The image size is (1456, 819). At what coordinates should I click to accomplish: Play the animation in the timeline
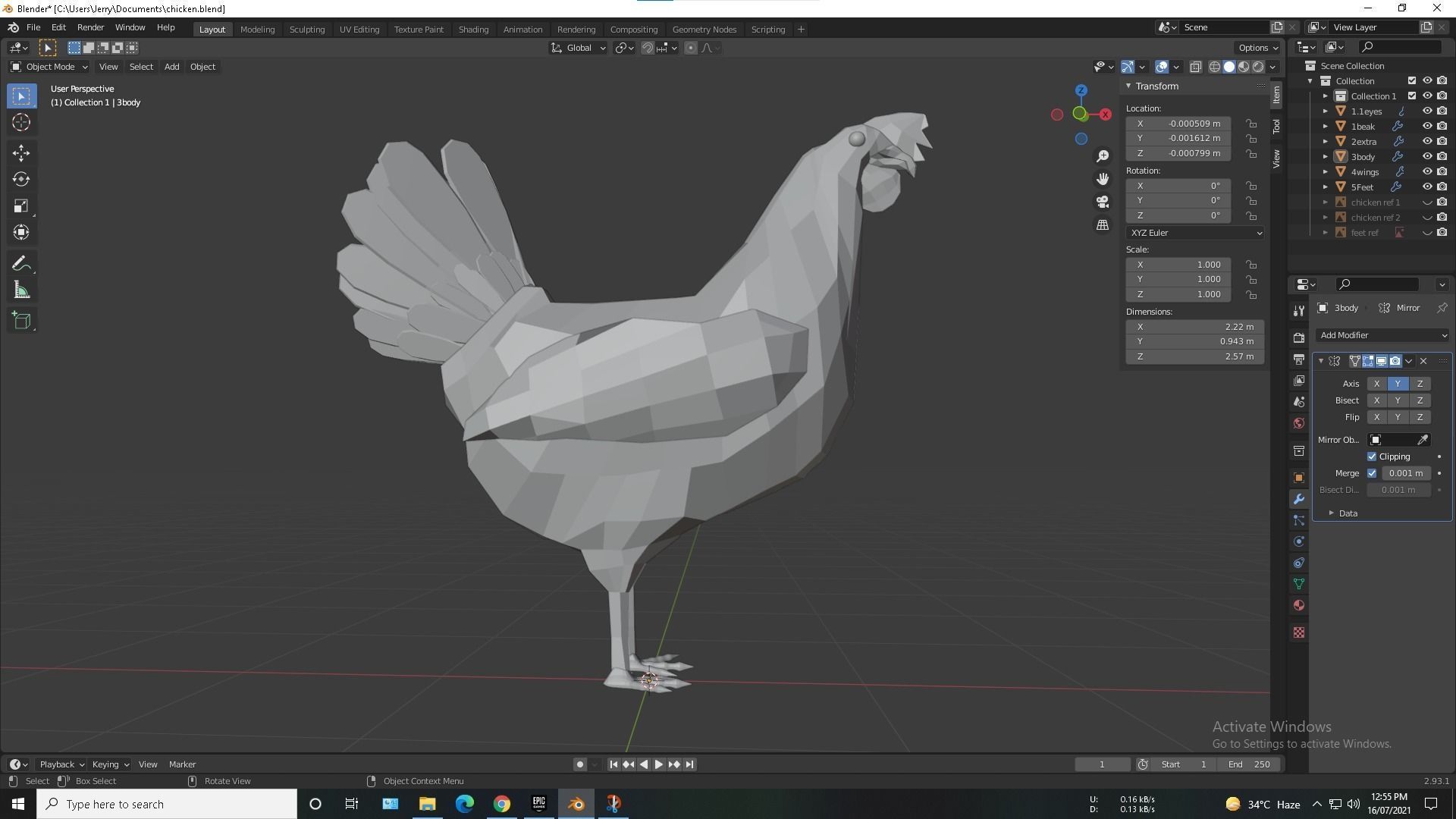click(x=658, y=764)
